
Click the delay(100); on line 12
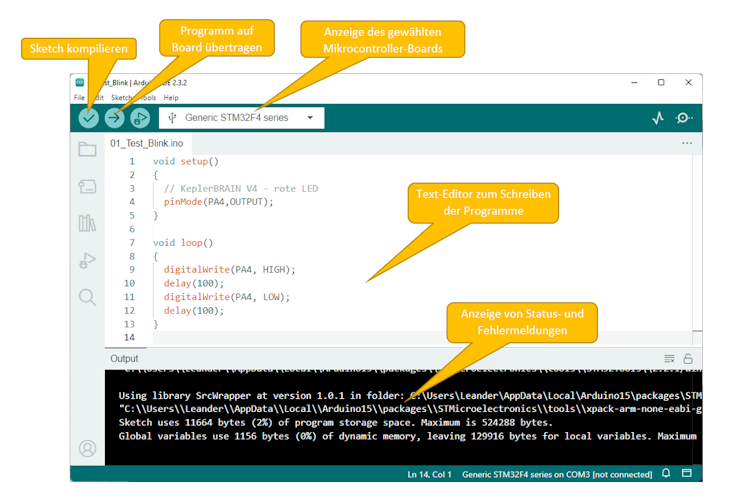(x=194, y=311)
